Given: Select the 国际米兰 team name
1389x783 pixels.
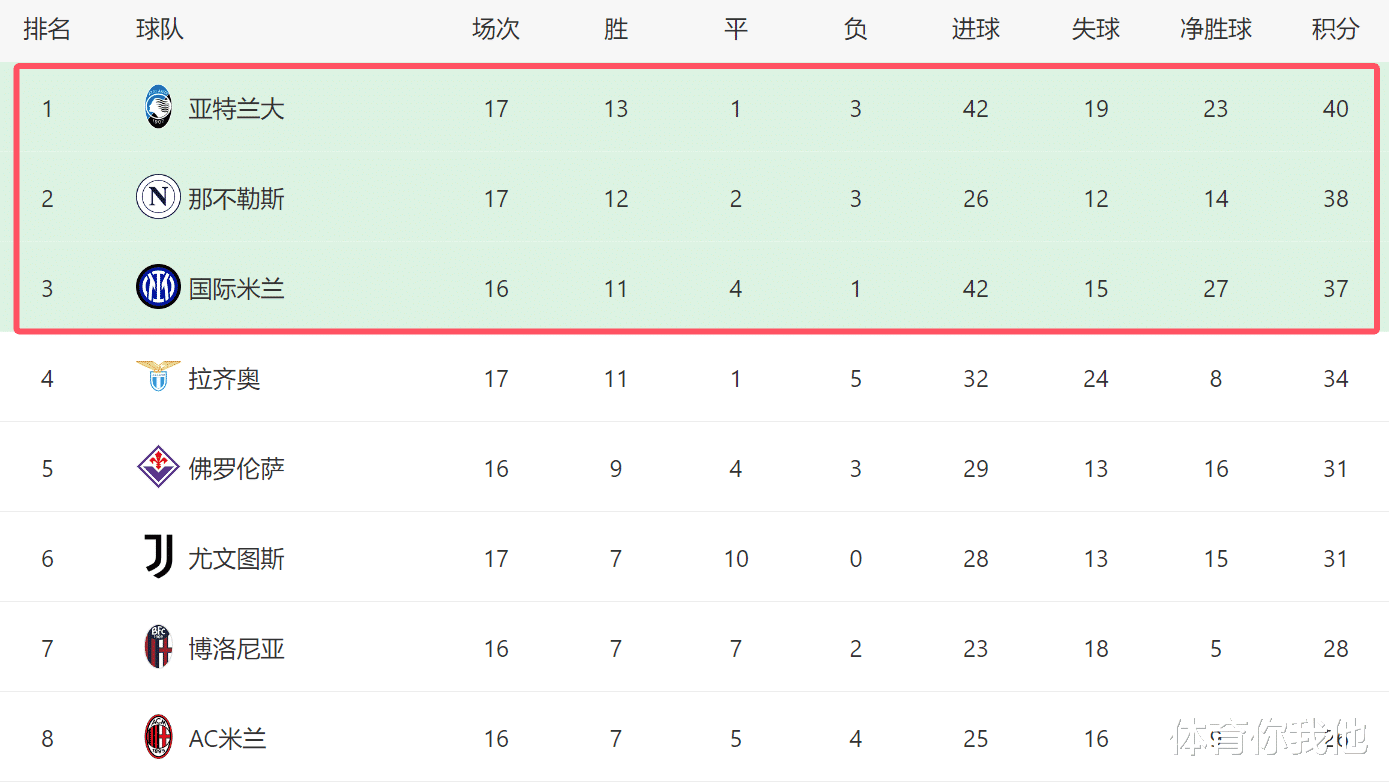Looking at the screenshot, I should point(236,289).
